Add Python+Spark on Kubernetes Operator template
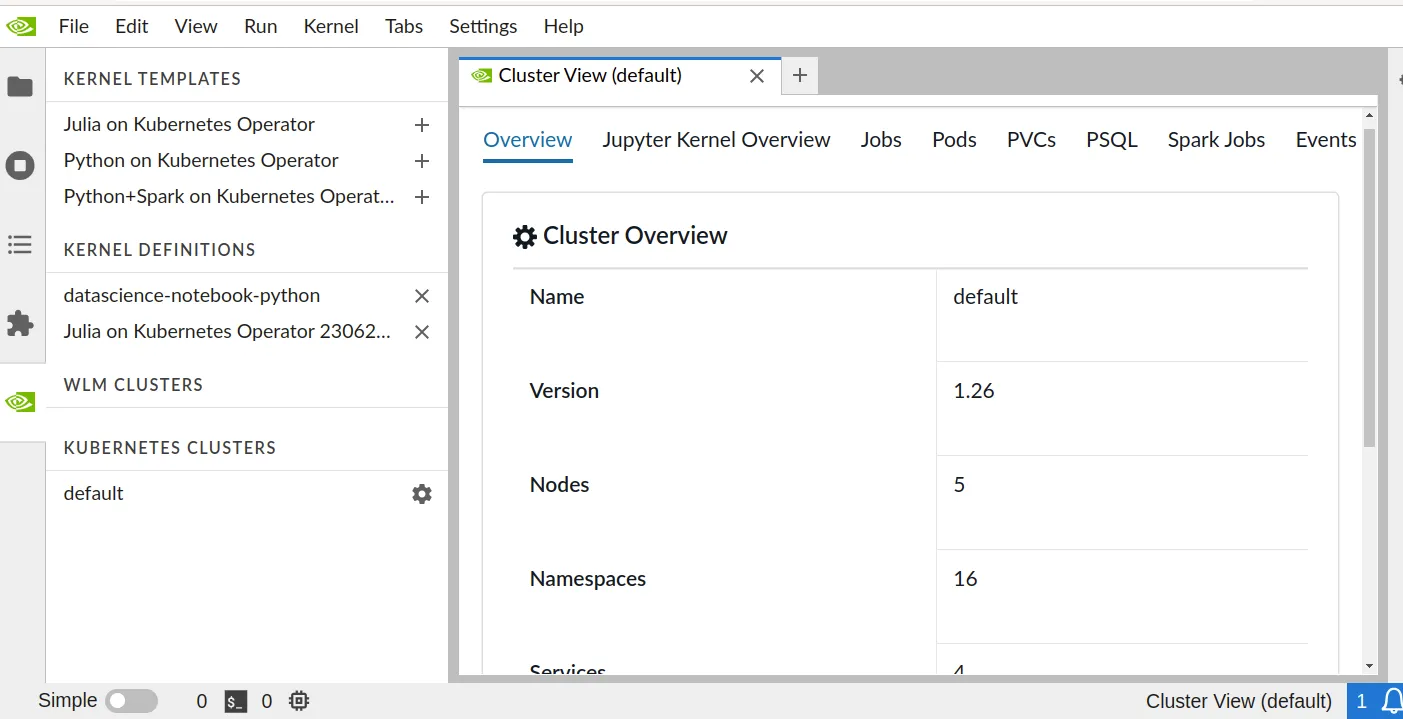1403x719 pixels. tap(422, 197)
